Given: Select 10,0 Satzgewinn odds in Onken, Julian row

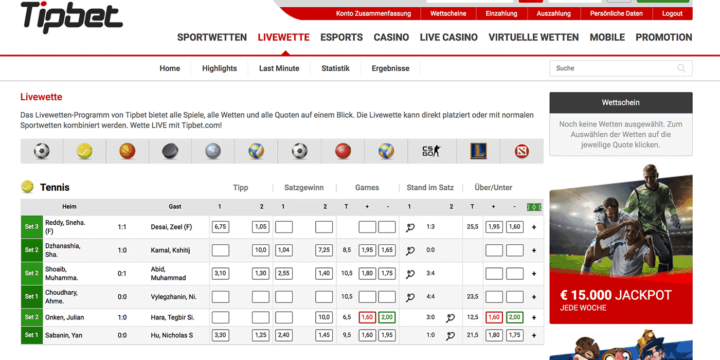Looking at the screenshot, I should click(324, 318).
